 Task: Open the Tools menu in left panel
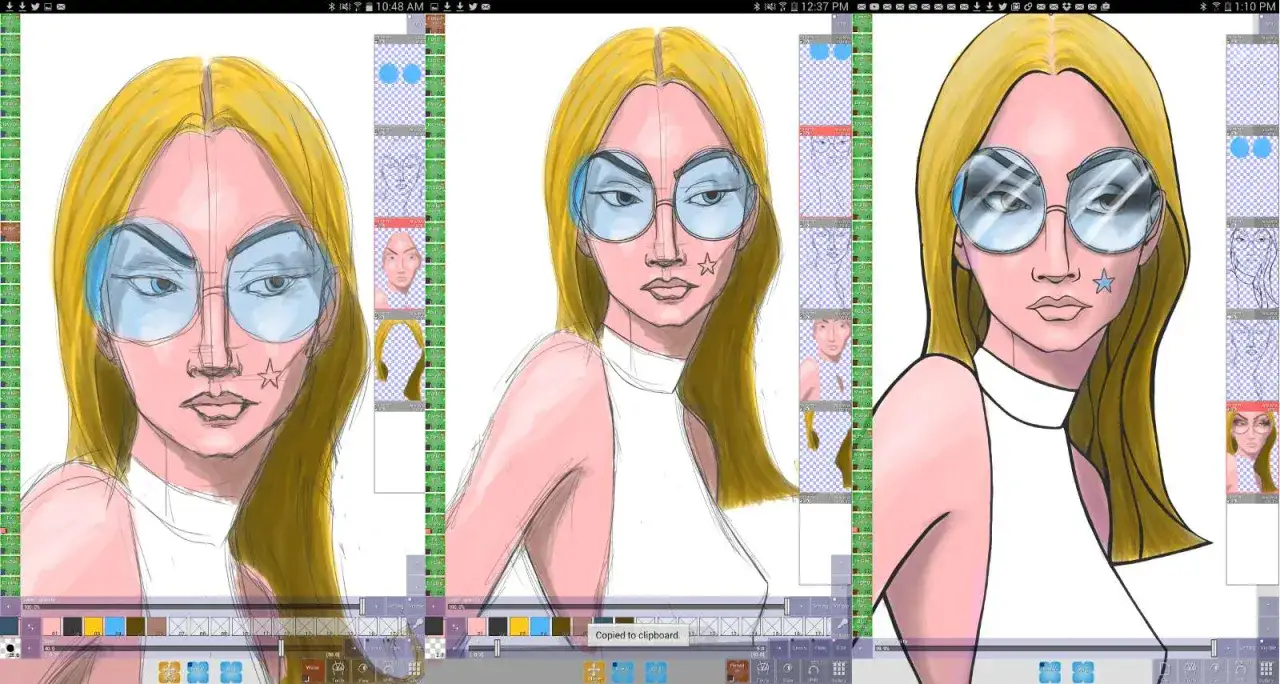(x=338, y=672)
